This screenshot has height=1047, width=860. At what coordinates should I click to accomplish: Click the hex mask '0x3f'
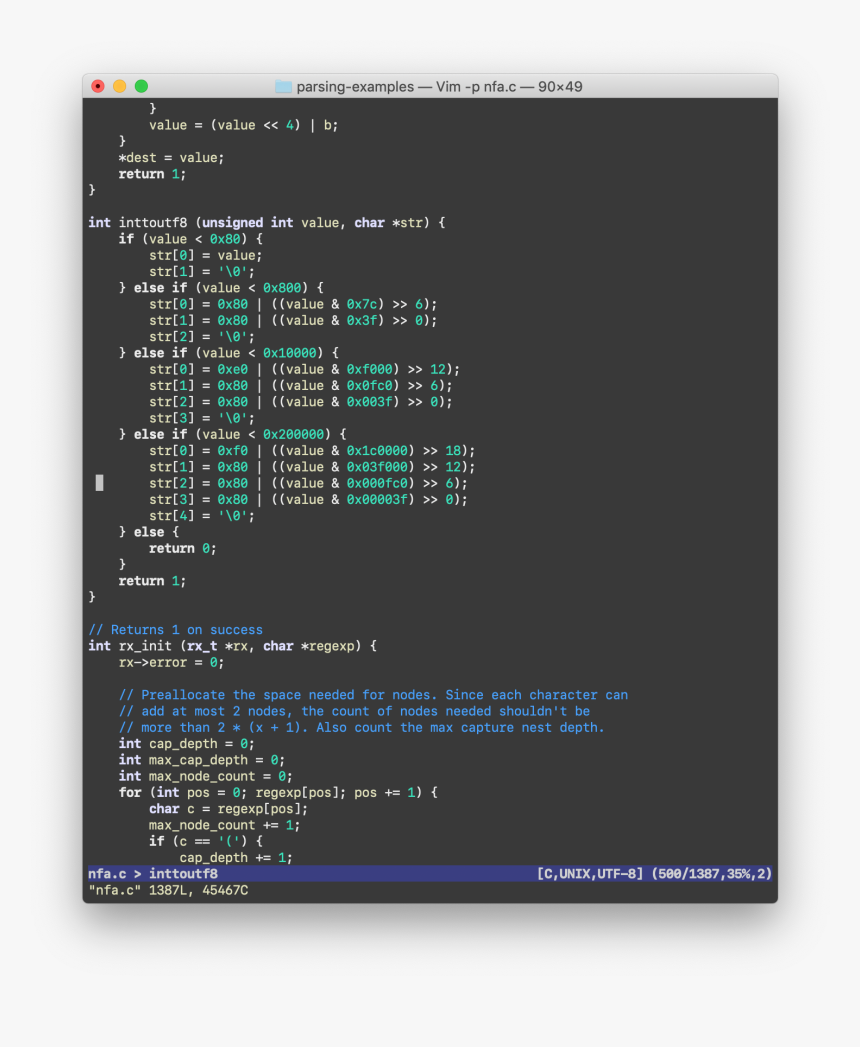tap(362, 321)
